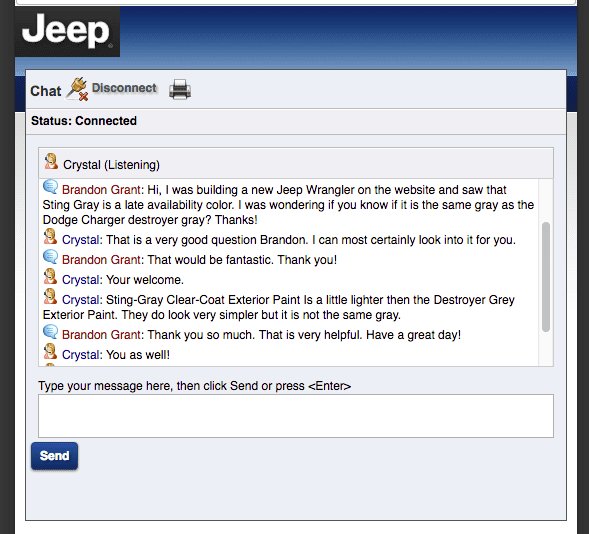Click into the message text box
This screenshot has width=589, height=534.
tap(296, 416)
